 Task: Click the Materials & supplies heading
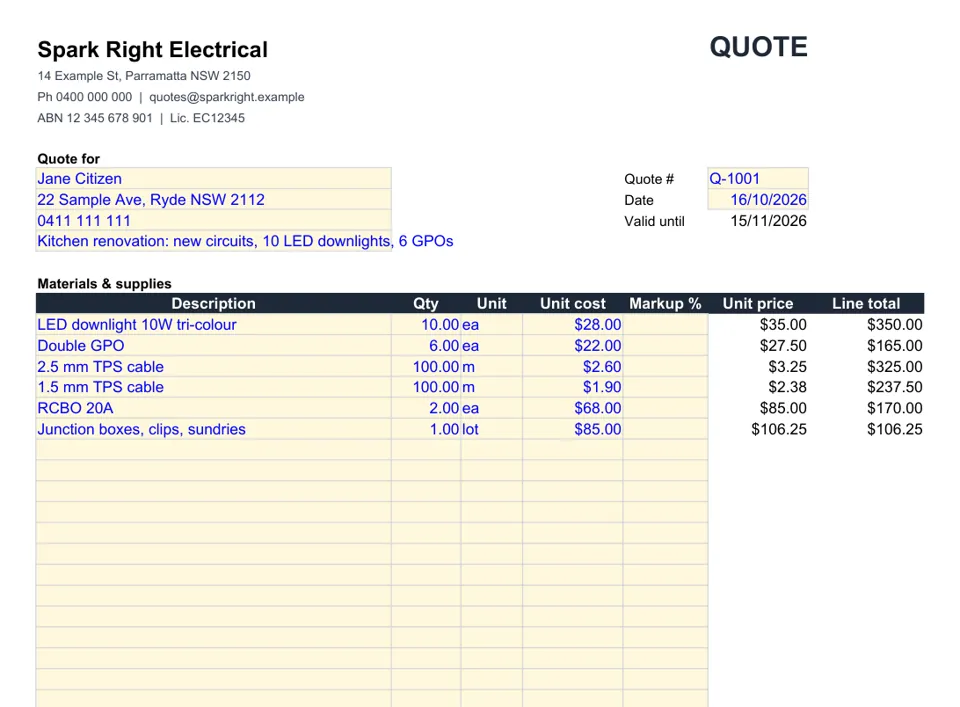[x=104, y=284]
